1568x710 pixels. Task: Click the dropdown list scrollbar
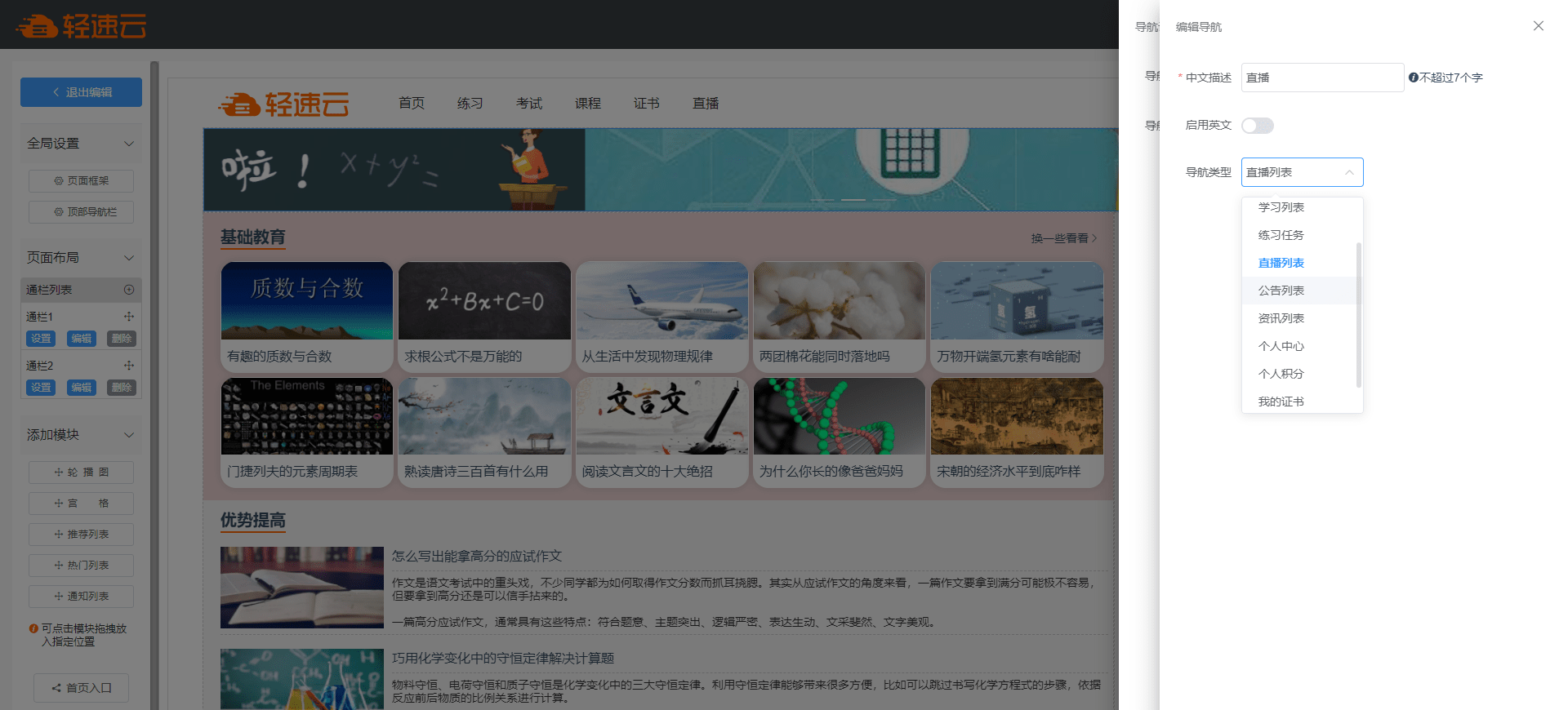click(1358, 314)
